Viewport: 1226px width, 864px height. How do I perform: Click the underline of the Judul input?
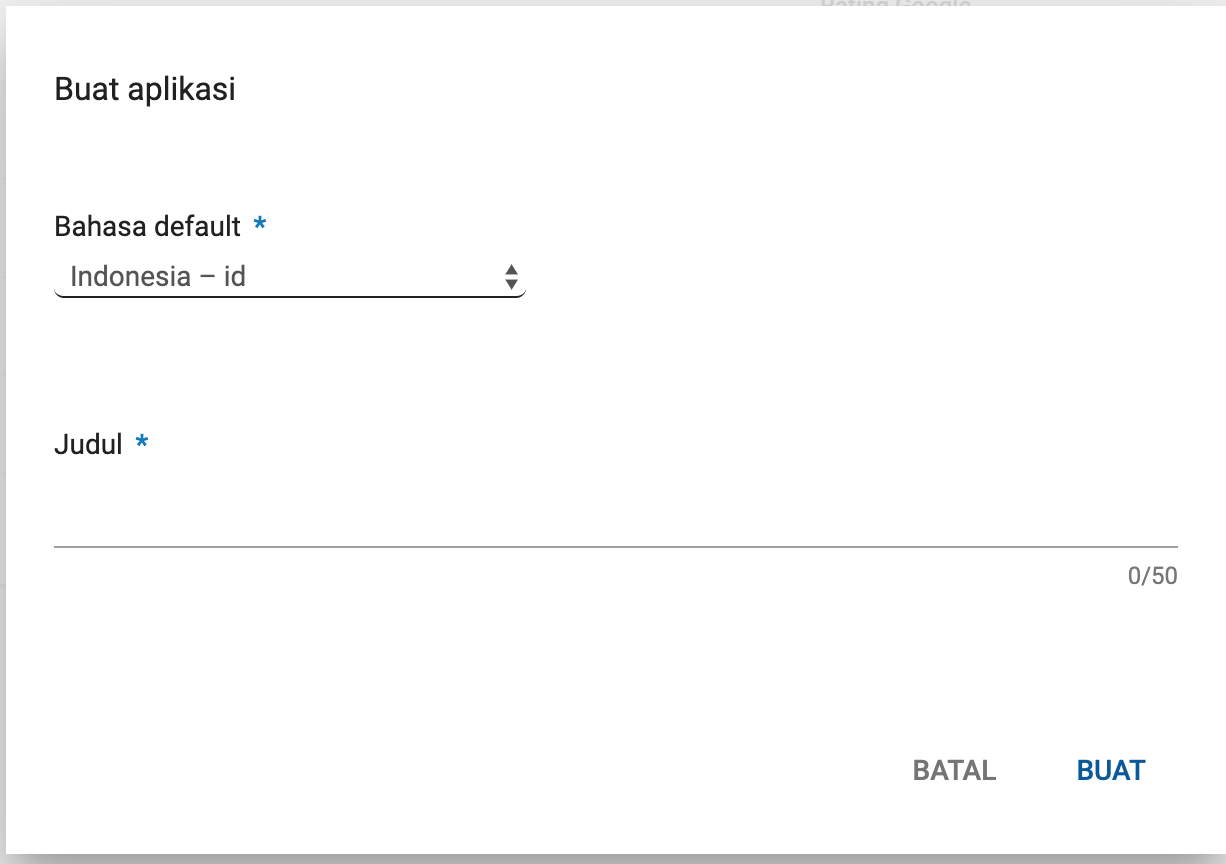click(x=615, y=546)
